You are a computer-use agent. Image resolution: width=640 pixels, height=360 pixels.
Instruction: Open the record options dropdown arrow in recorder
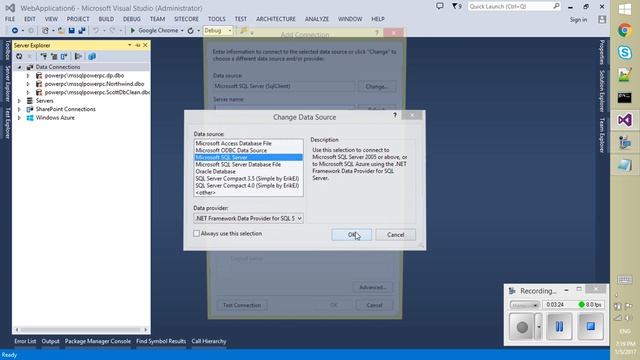(539, 327)
